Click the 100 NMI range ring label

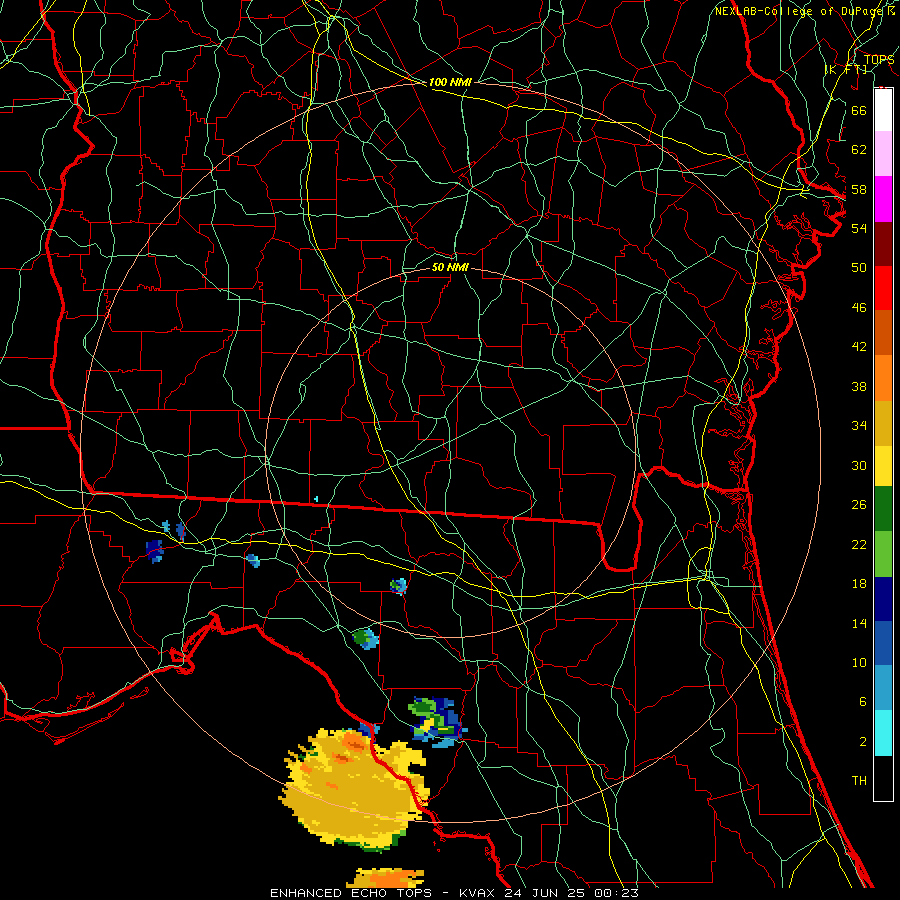pyautogui.click(x=450, y=82)
